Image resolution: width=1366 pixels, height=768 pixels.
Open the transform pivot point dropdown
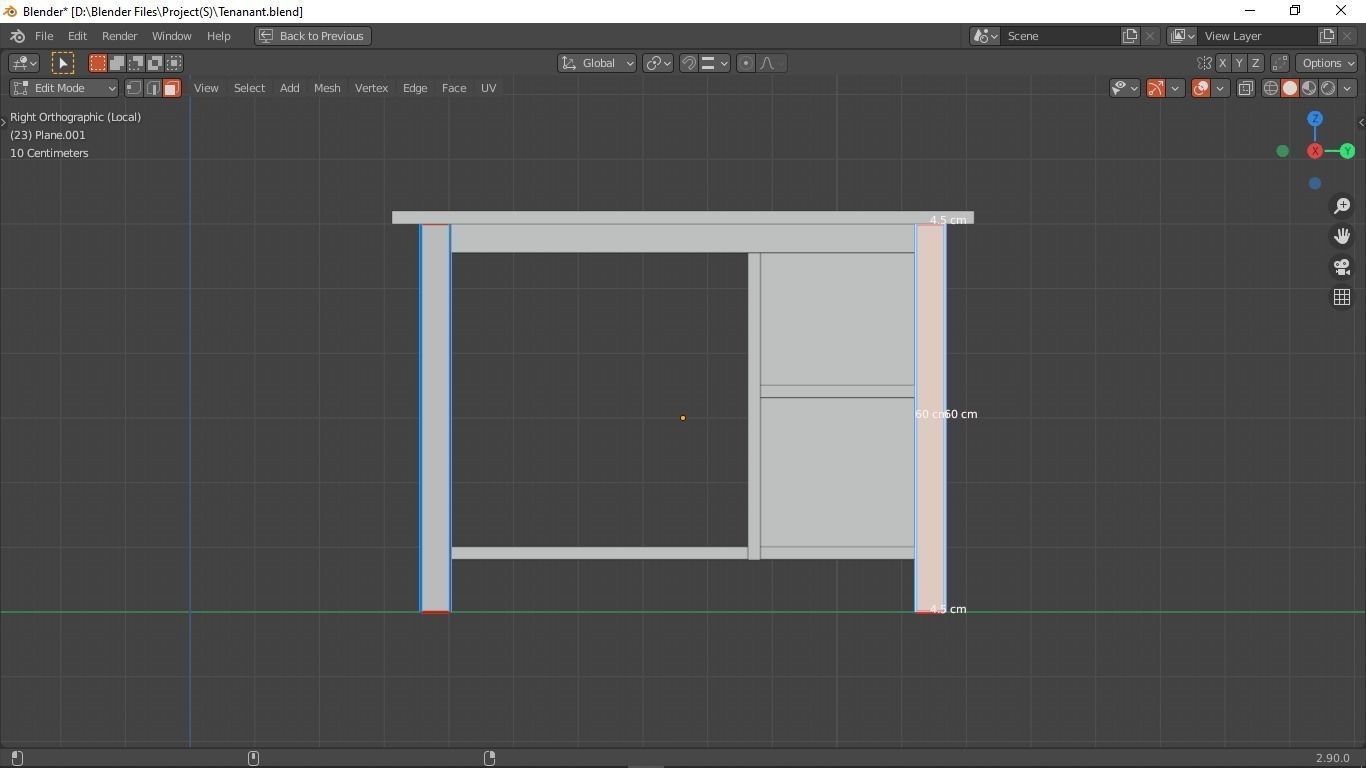(x=657, y=63)
